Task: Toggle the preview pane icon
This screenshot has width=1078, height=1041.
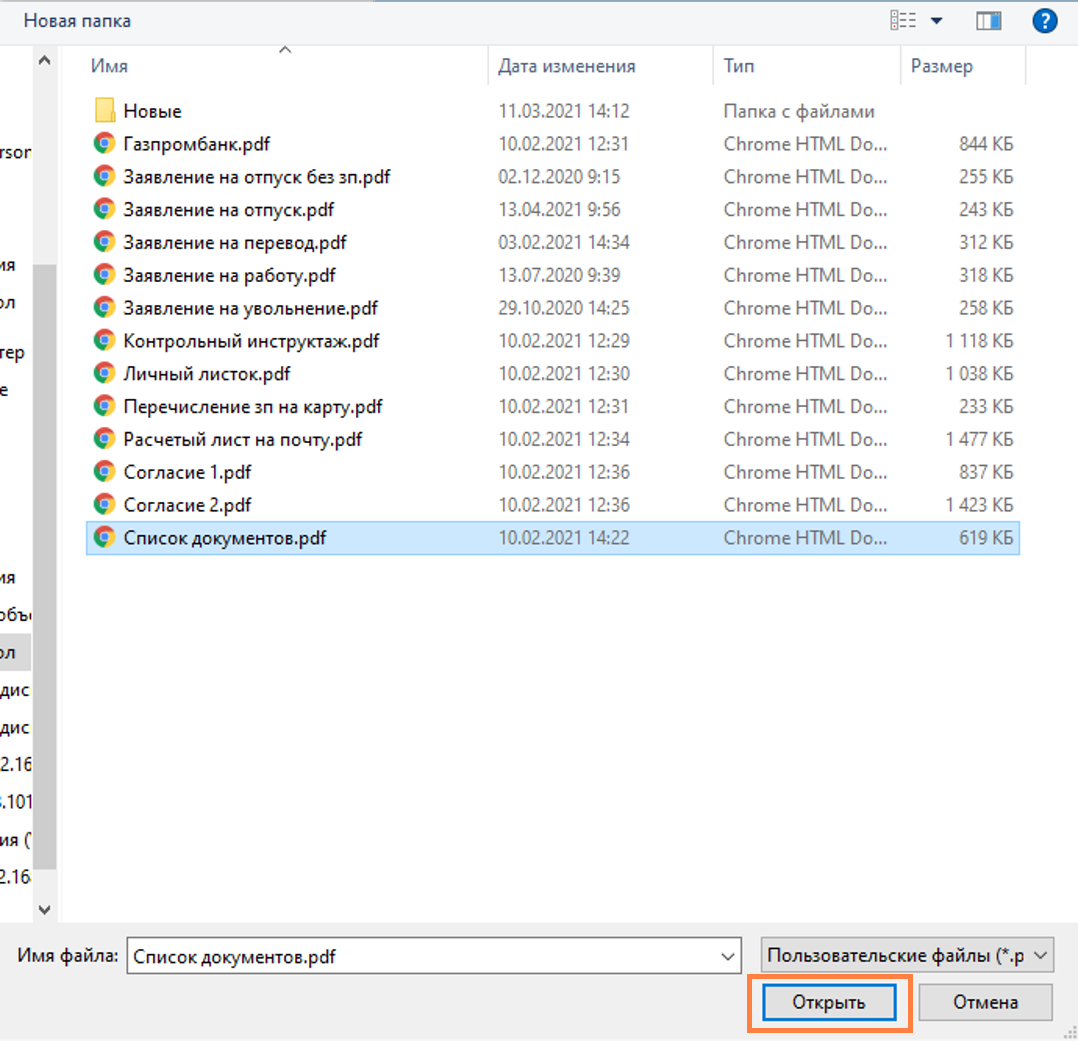Action: [988, 20]
